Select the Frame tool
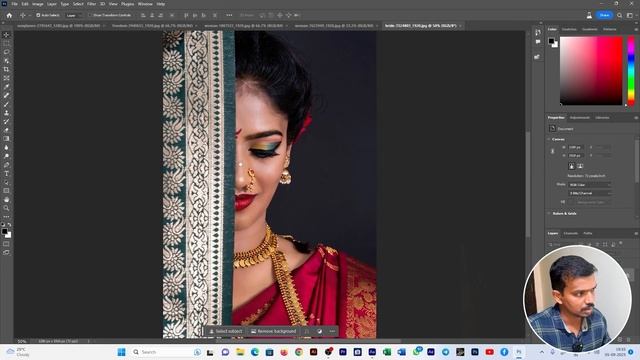This screenshot has width=640, height=360. (x=6, y=78)
